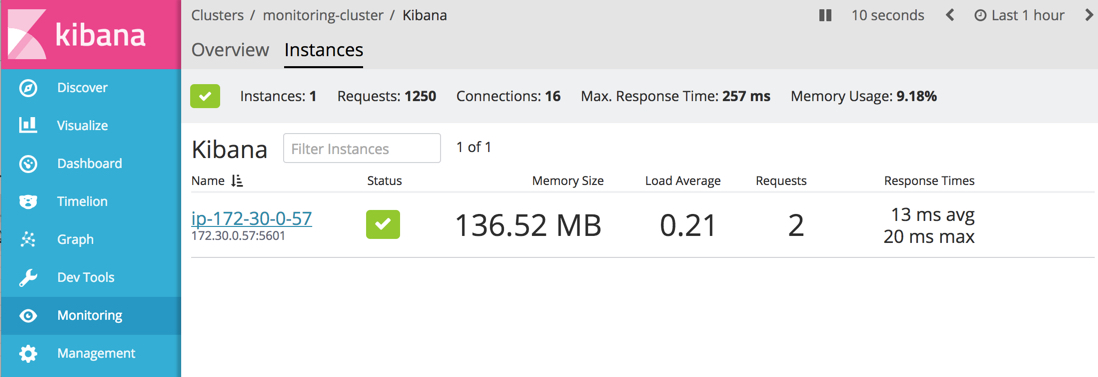Click 1 of 1 count text
Screen dimensions: 1098x377
point(474,148)
